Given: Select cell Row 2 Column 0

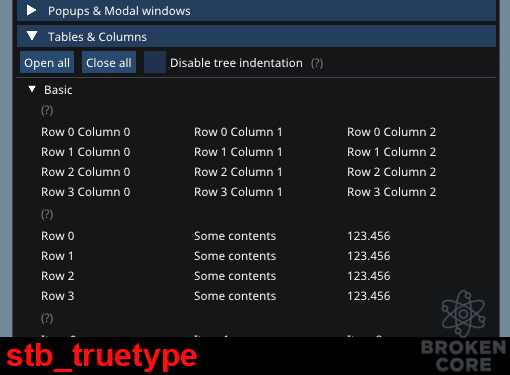Looking at the screenshot, I should click(x=86, y=172).
